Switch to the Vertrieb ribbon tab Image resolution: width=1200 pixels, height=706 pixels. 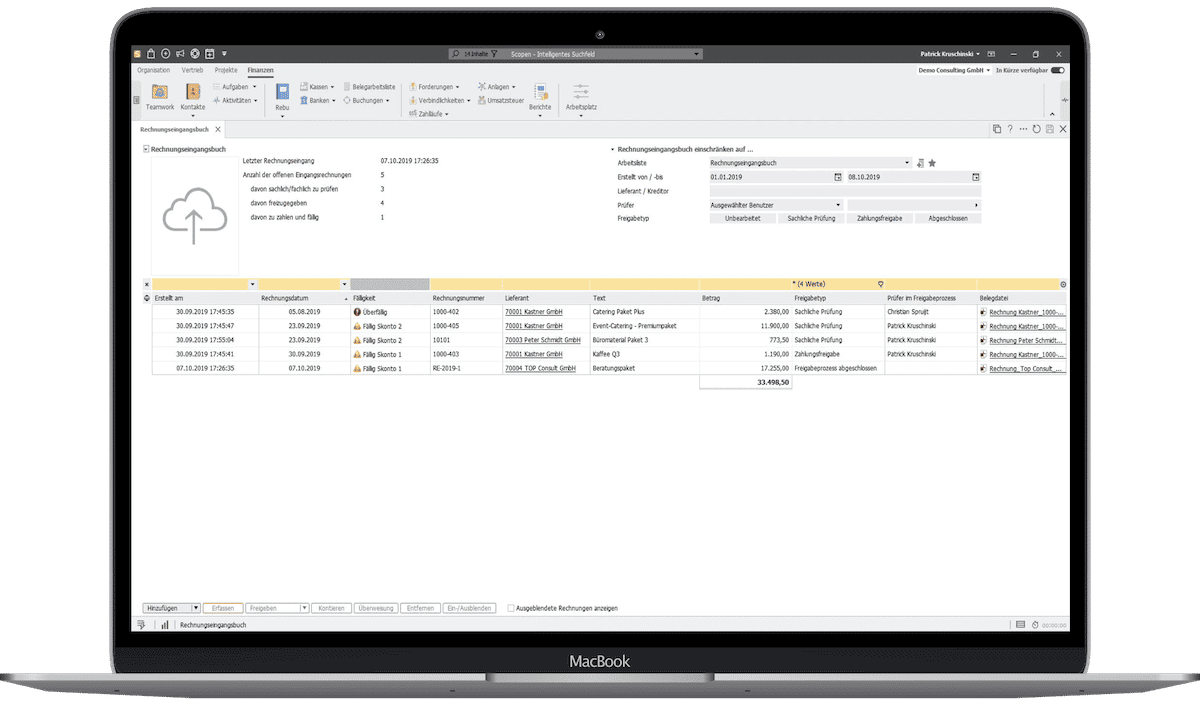(x=193, y=71)
